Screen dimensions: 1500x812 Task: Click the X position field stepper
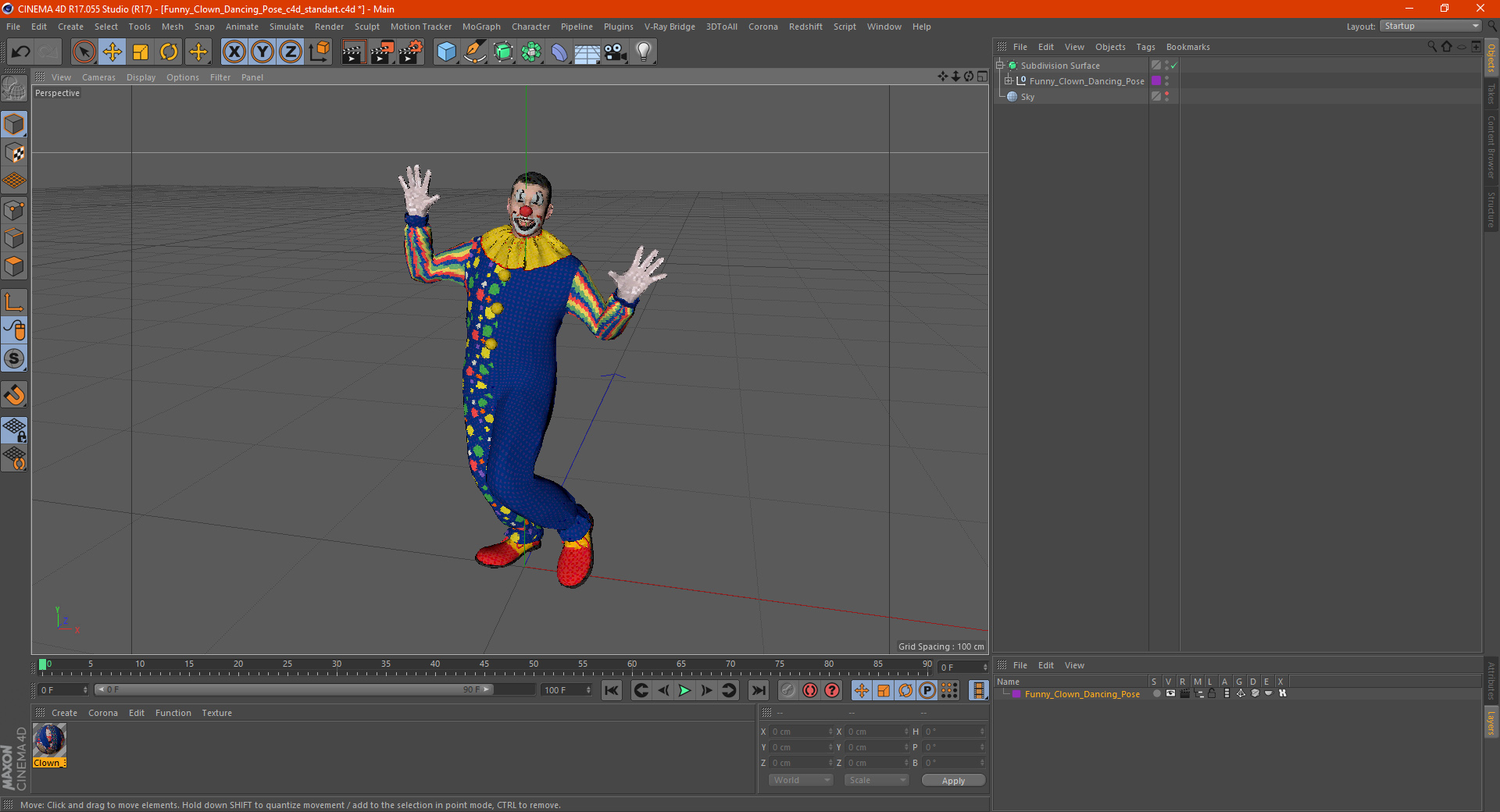[830, 732]
